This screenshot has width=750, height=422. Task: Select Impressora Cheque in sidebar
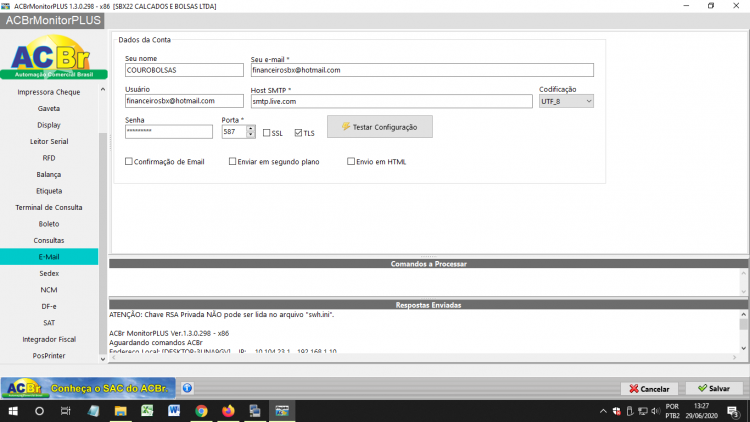pyautogui.click(x=49, y=92)
